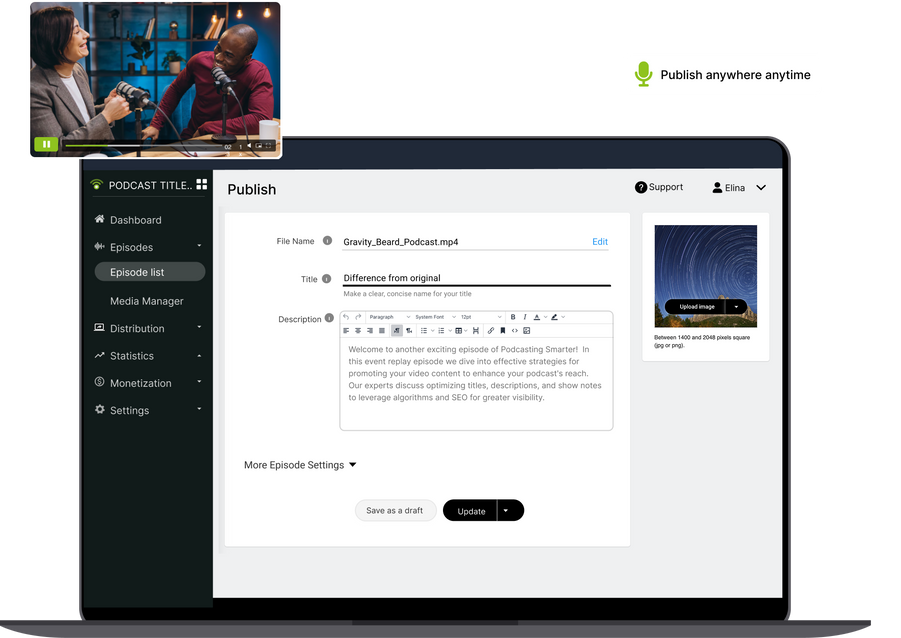The width and height of the screenshot is (901, 638).
Task: Toggle bold formatting
Action: tap(513, 317)
